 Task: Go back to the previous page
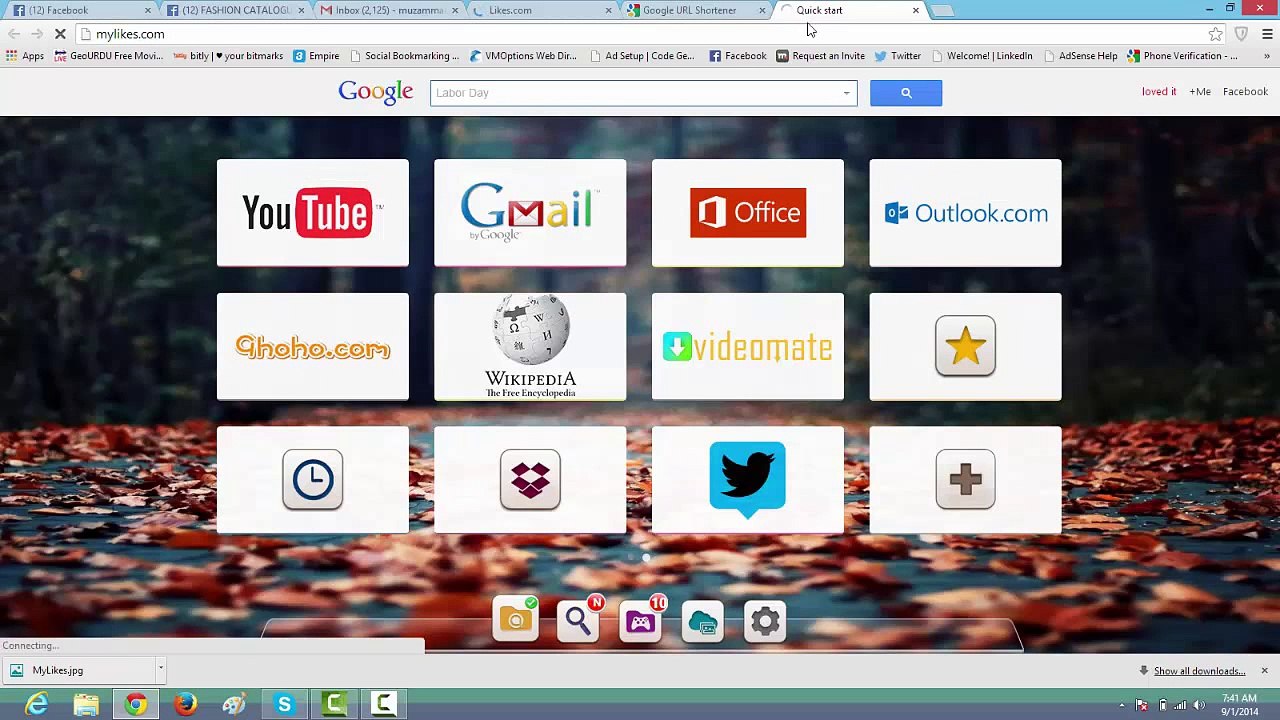14,34
